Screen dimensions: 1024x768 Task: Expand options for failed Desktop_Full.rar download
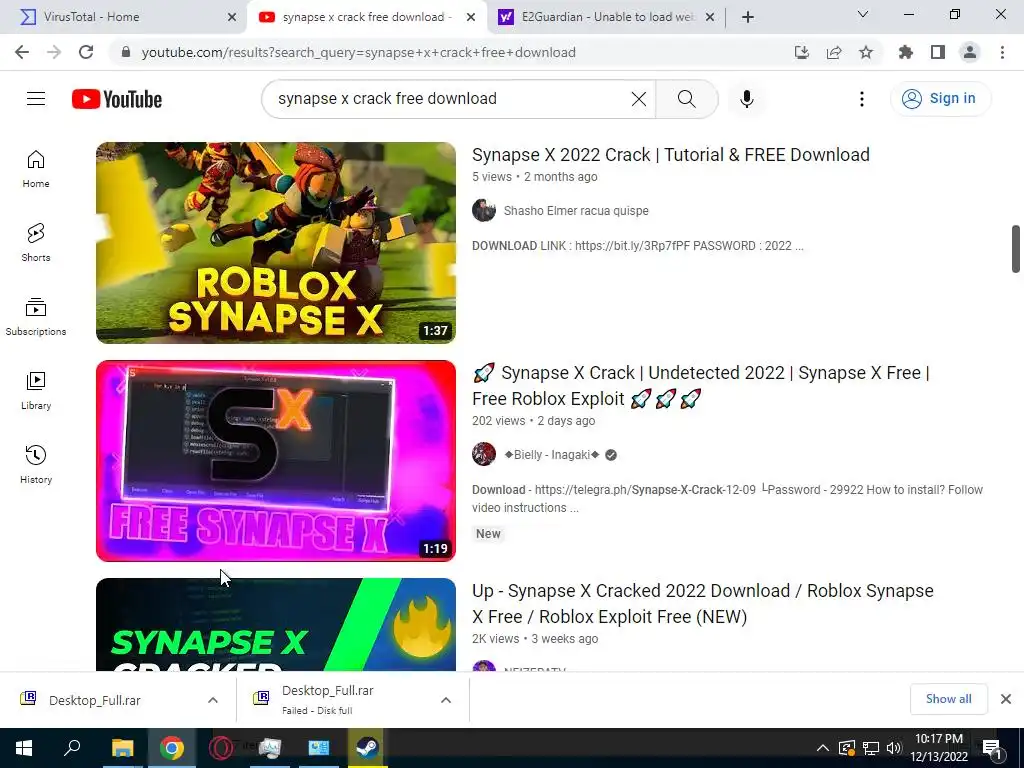(446, 700)
